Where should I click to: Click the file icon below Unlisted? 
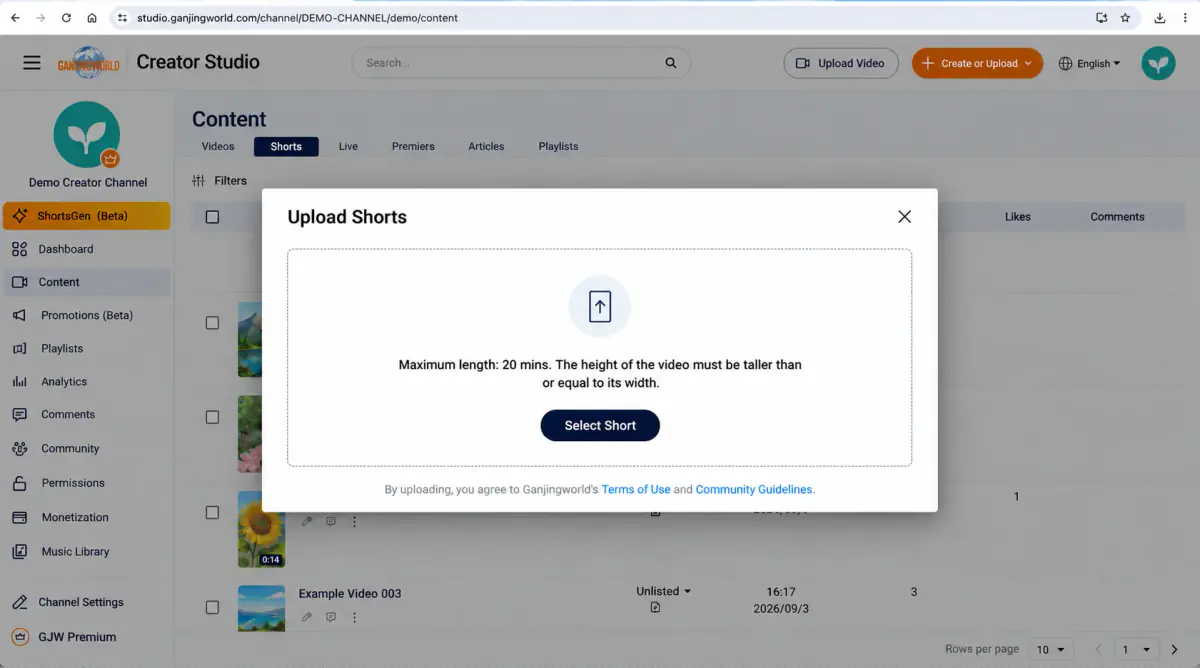coord(655,607)
